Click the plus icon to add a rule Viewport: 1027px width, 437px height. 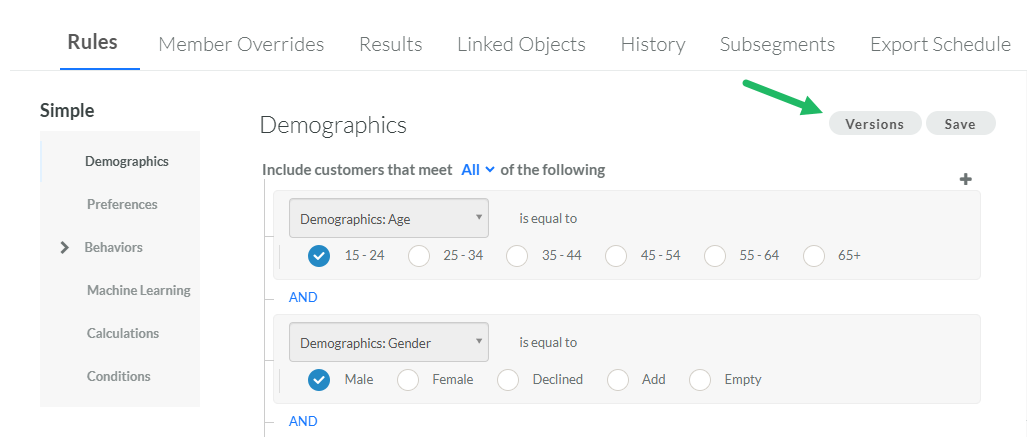coord(965,180)
